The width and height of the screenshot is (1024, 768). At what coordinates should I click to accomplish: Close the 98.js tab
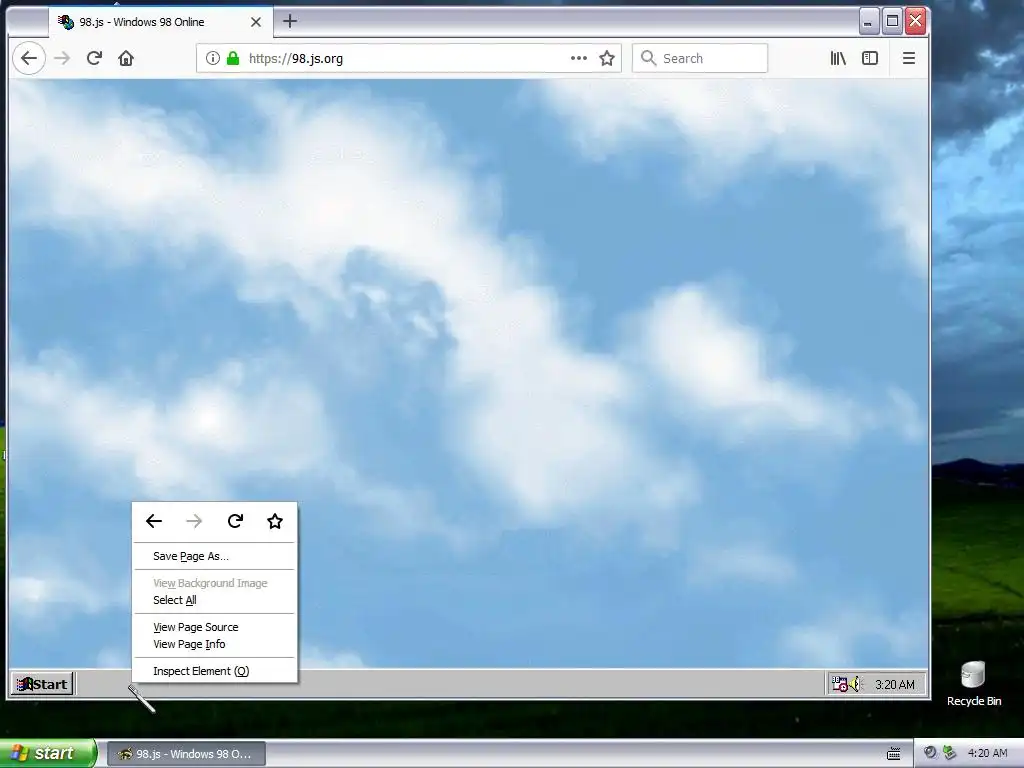tap(256, 22)
